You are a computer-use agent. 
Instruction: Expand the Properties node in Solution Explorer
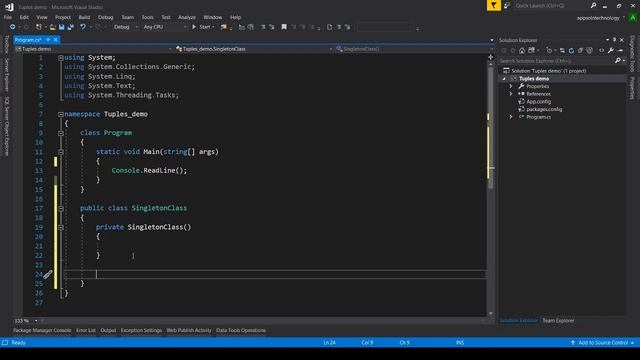[511, 87]
